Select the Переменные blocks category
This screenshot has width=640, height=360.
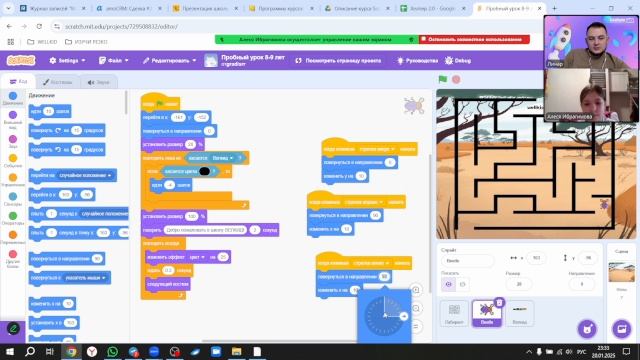pyautogui.click(x=13, y=238)
